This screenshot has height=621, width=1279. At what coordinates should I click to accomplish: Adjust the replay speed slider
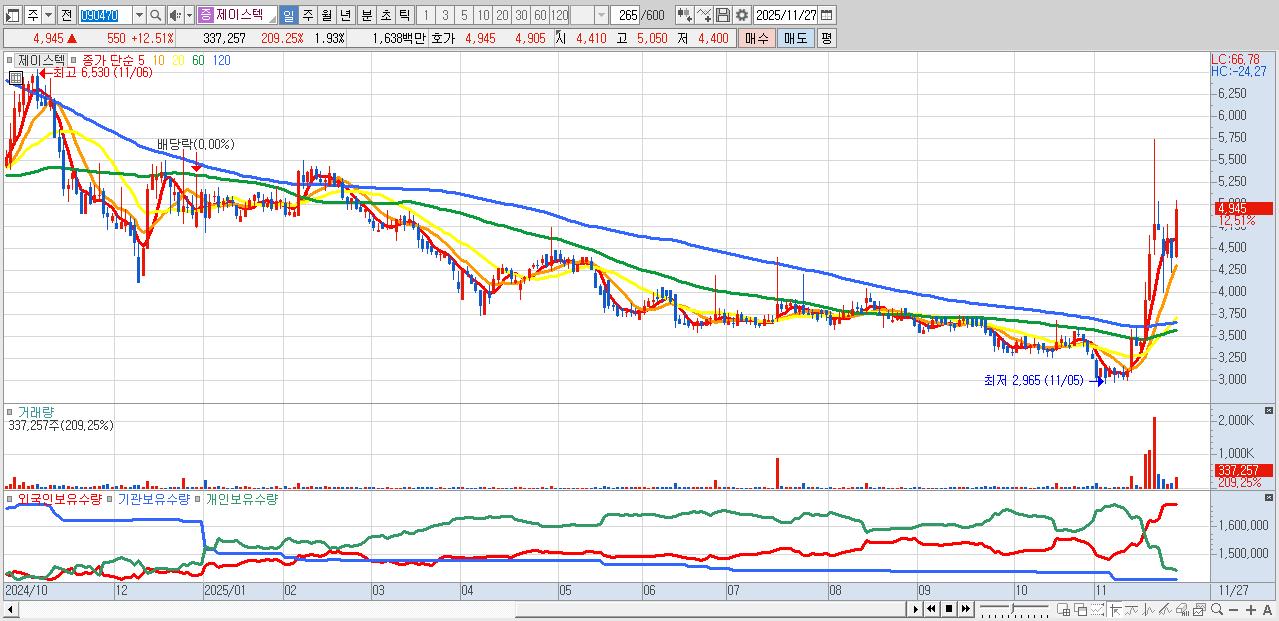(x=1014, y=609)
